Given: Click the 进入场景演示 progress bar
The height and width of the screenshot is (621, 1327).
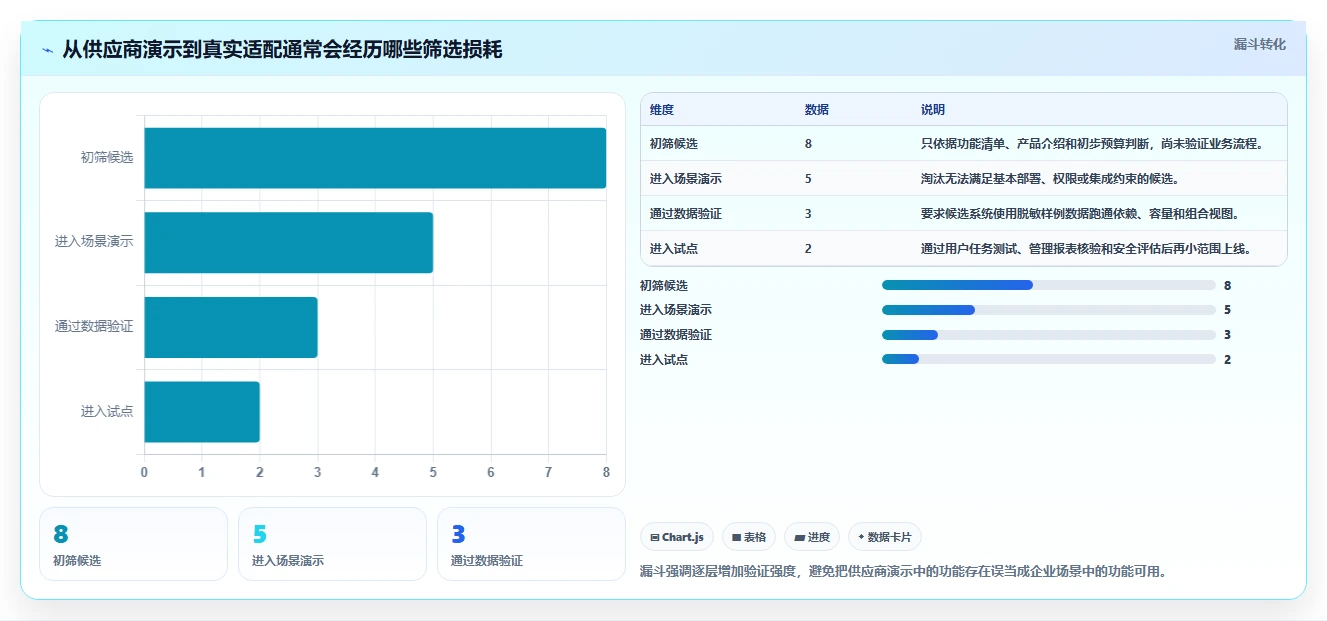Looking at the screenshot, I should 1049,310.
